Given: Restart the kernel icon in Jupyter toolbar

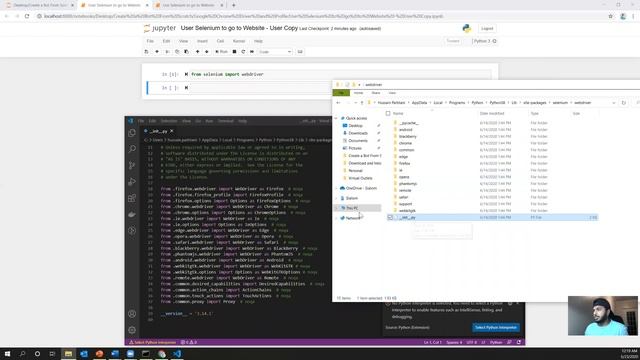Looking at the screenshot, I should tap(243, 52).
